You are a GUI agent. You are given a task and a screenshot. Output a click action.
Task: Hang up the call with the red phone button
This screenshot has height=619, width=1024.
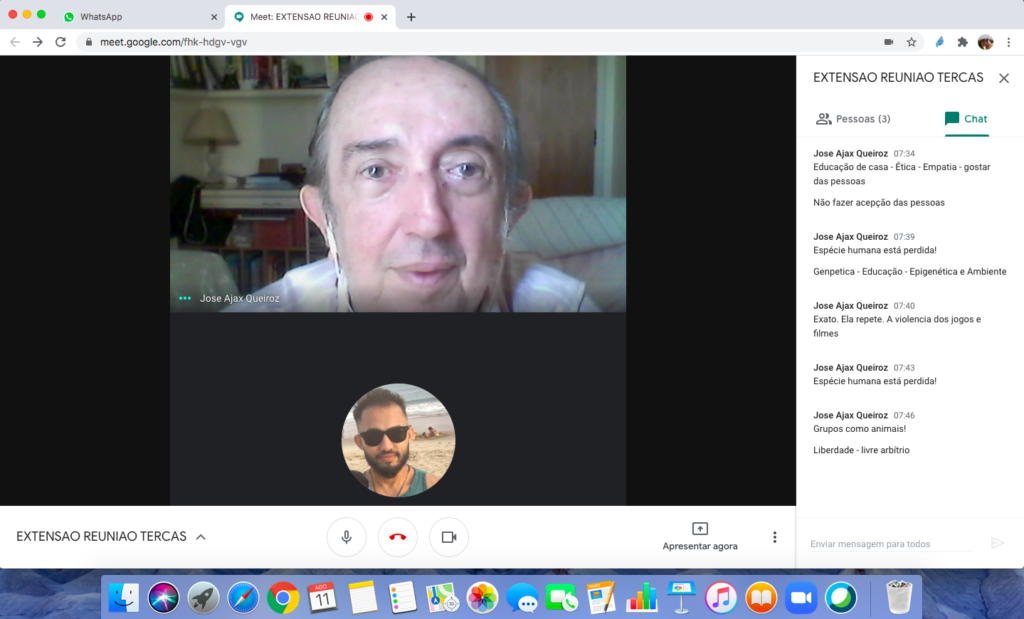[x=398, y=537]
